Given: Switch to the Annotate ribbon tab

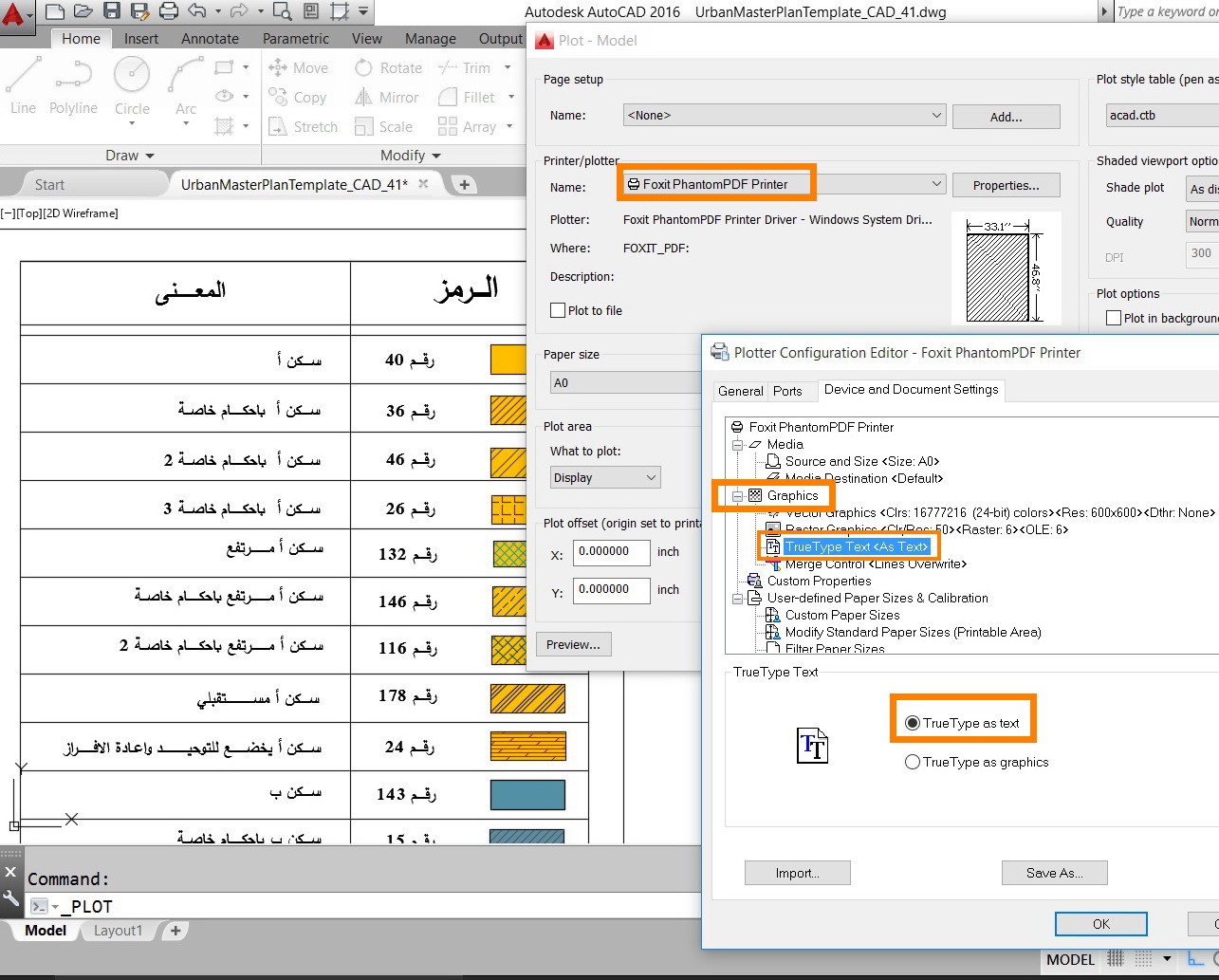Looking at the screenshot, I should pos(209,38).
